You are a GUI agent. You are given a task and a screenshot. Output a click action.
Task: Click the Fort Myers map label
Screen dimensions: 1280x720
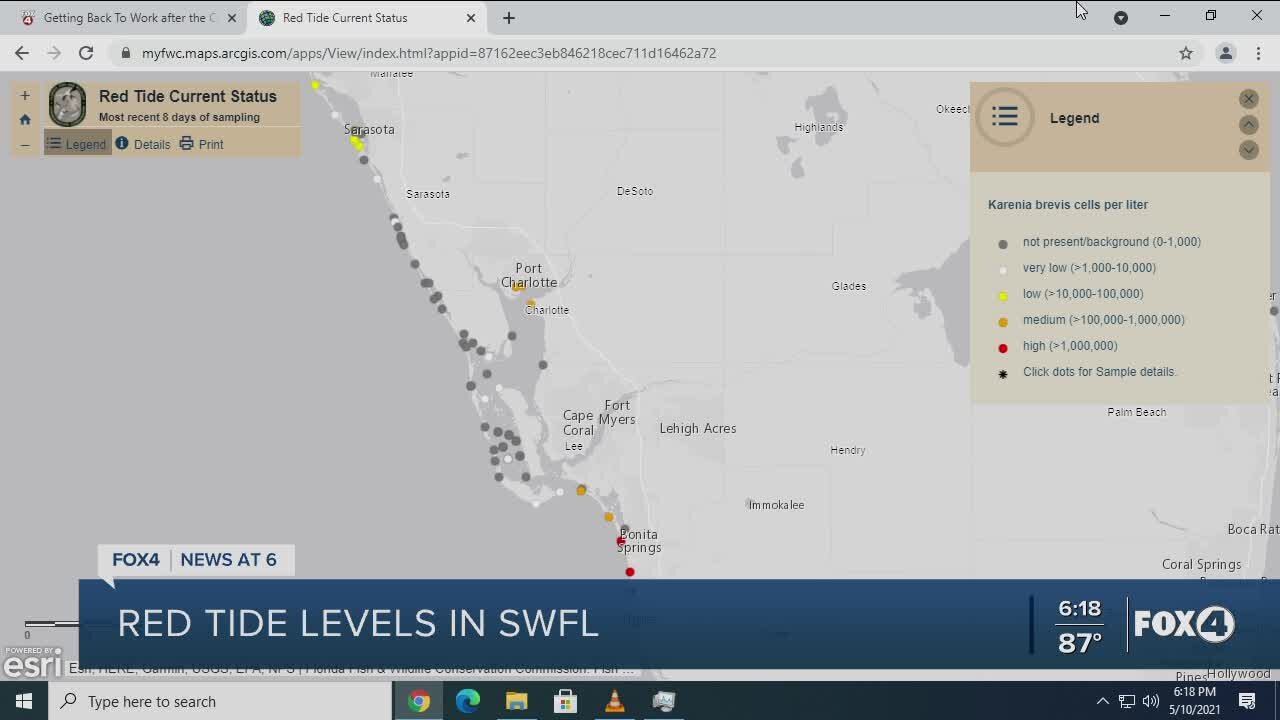click(x=618, y=412)
